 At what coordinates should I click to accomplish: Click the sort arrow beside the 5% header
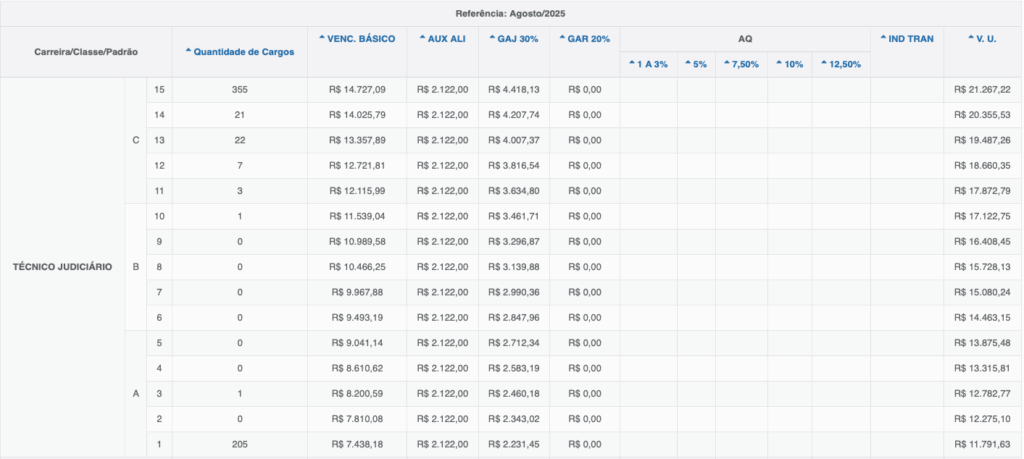click(x=688, y=64)
